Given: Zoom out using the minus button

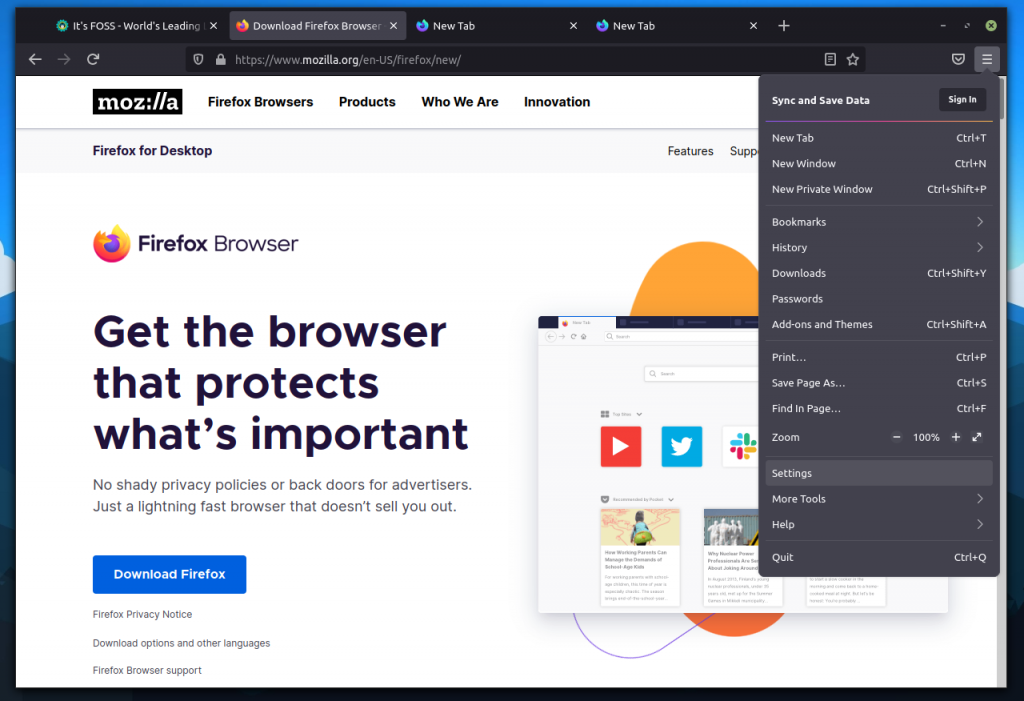Looking at the screenshot, I should 896,438.
